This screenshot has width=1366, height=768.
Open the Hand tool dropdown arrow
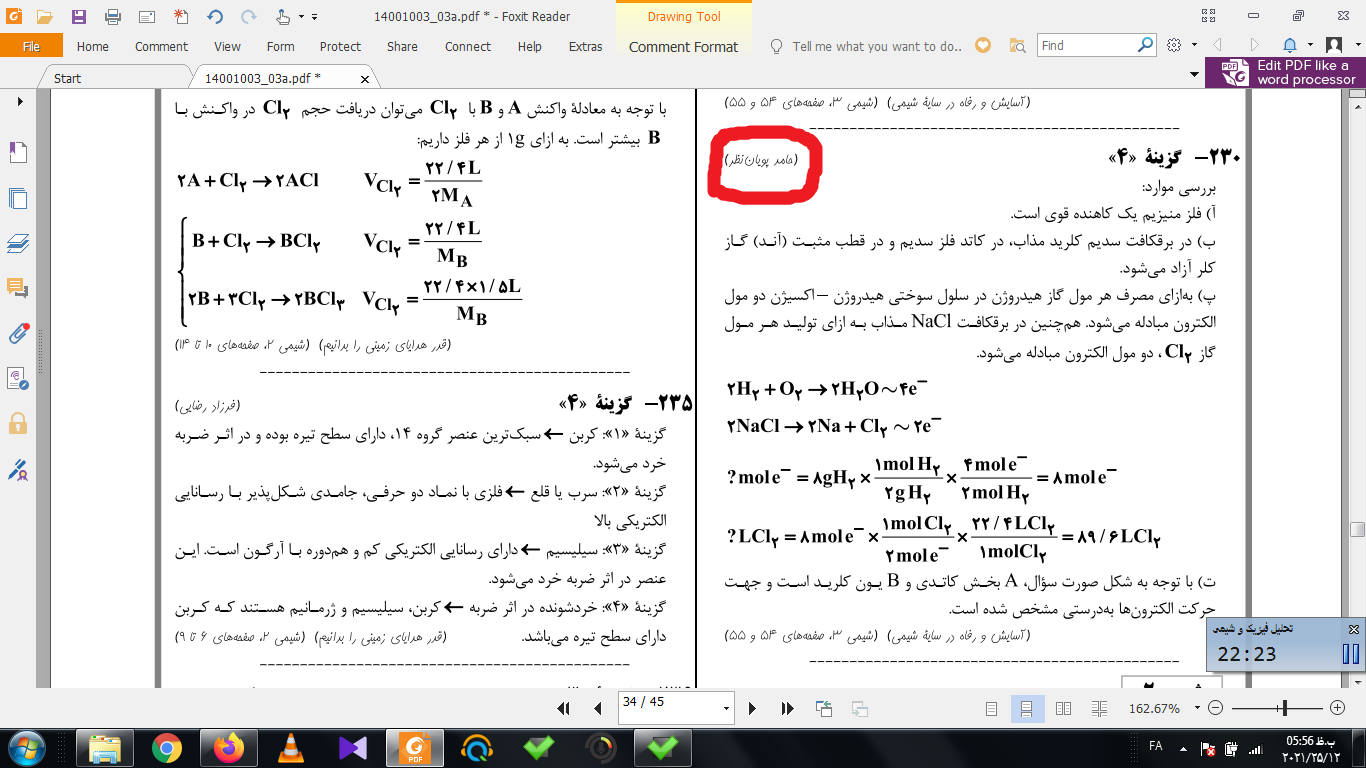coord(301,17)
